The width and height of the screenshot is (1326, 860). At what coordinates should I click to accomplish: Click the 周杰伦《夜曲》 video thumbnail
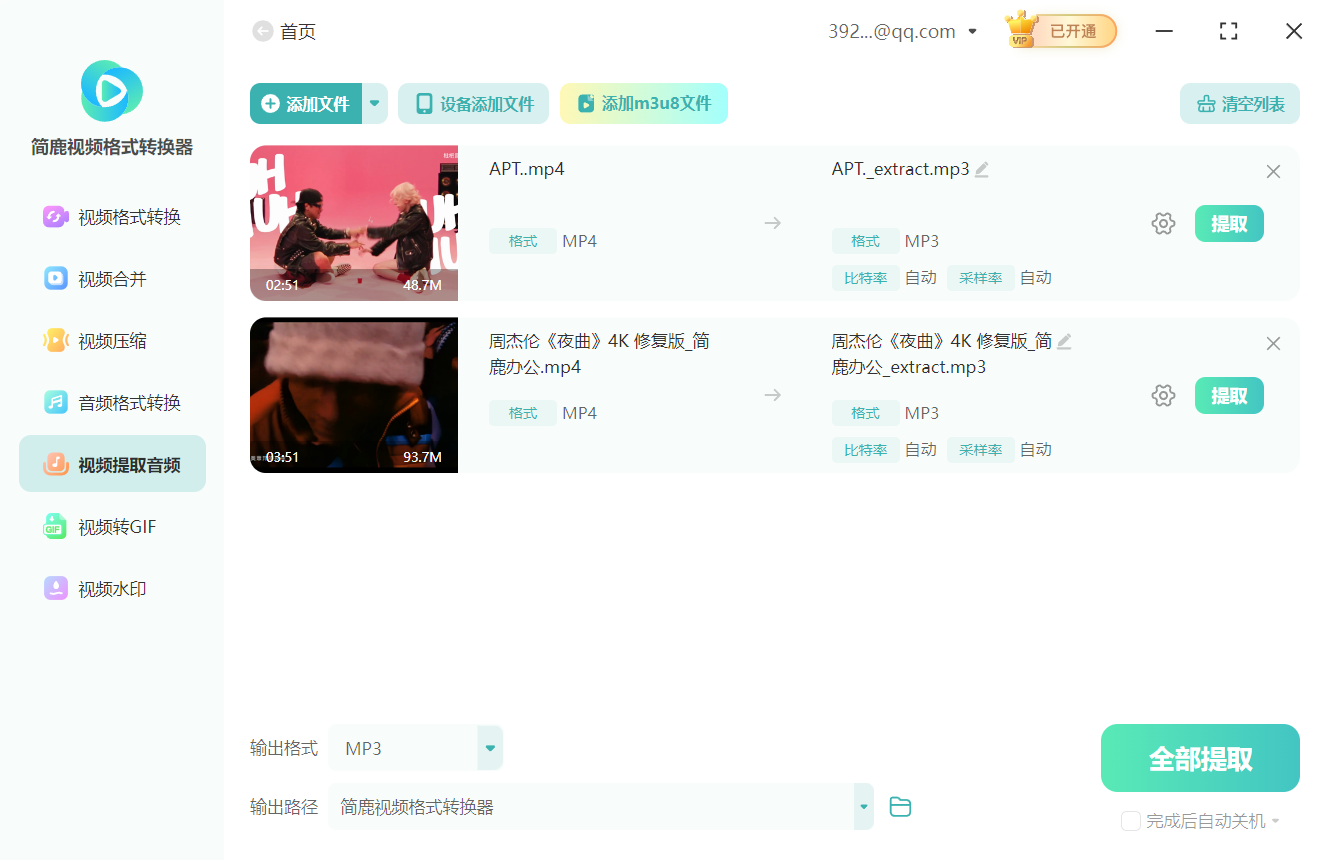[x=353, y=395]
